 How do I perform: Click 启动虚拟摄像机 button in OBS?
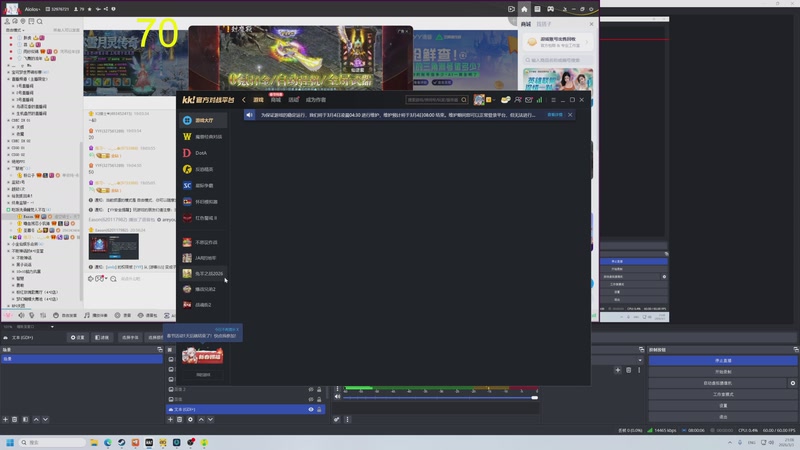(x=717, y=383)
